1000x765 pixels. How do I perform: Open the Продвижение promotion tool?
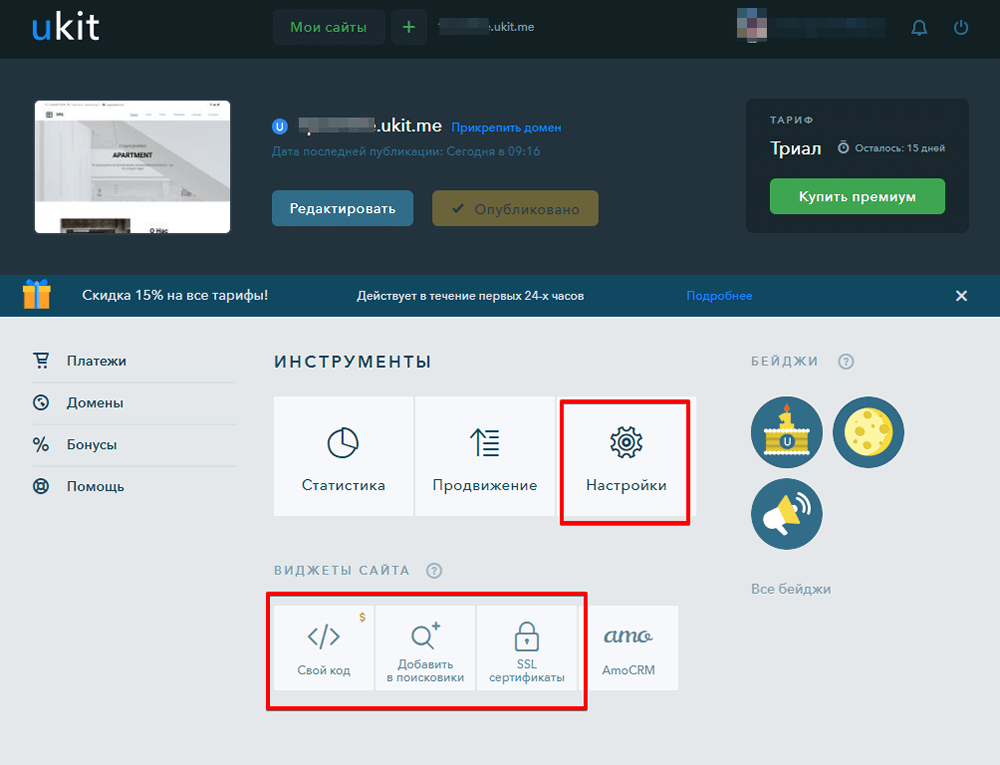click(x=485, y=456)
